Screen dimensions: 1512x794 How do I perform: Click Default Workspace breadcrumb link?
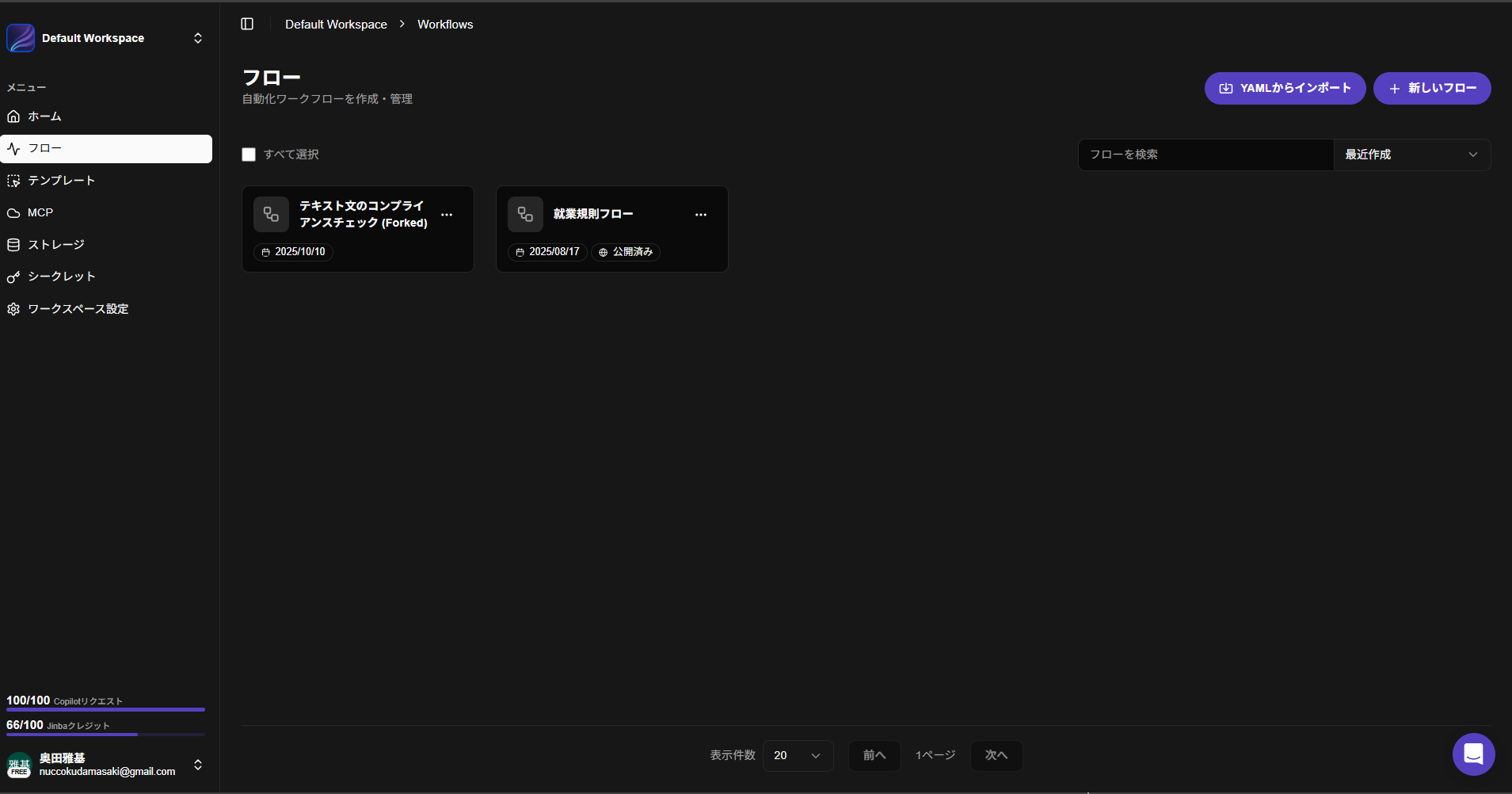point(336,25)
